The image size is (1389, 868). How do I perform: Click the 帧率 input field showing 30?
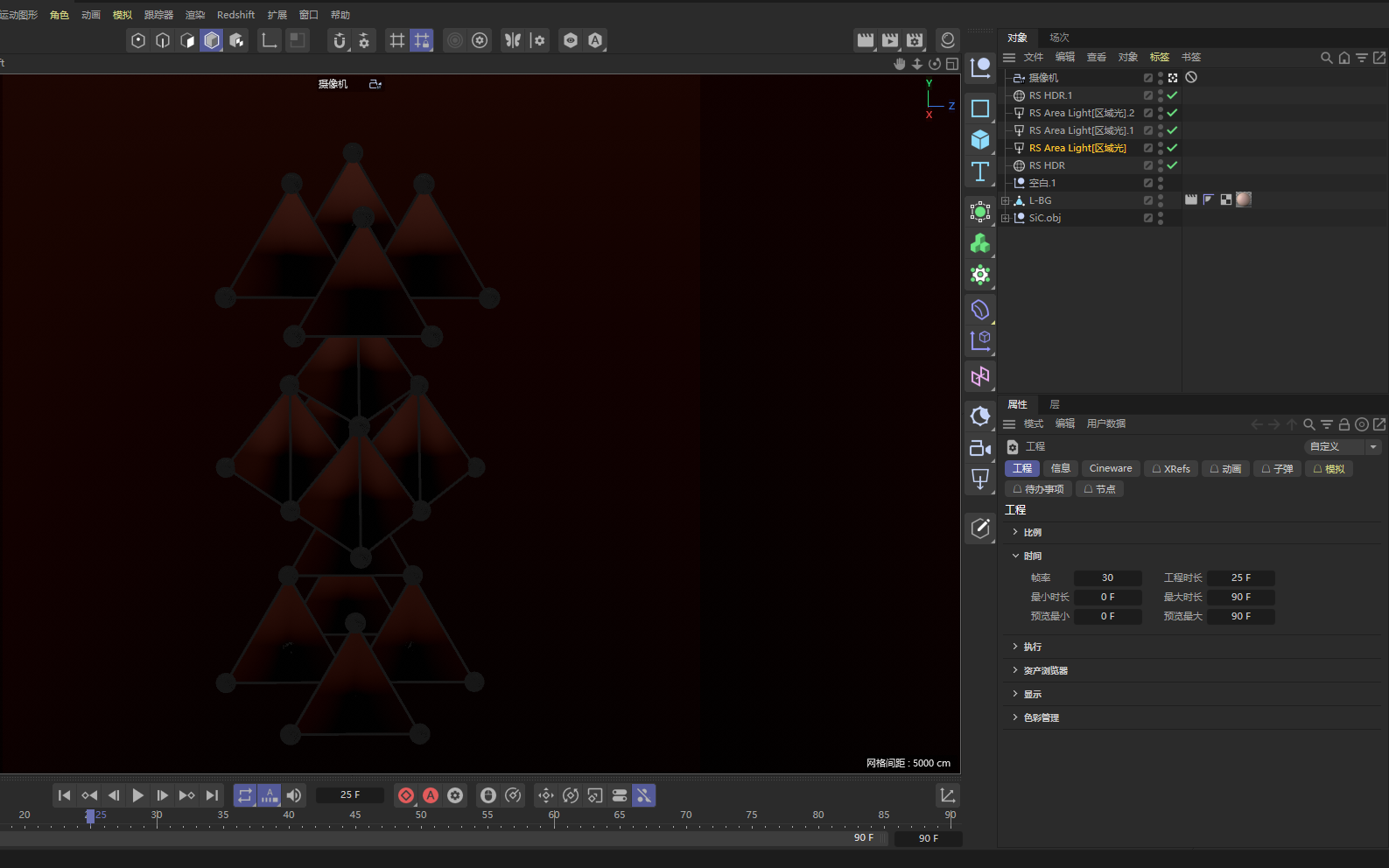[1107, 577]
